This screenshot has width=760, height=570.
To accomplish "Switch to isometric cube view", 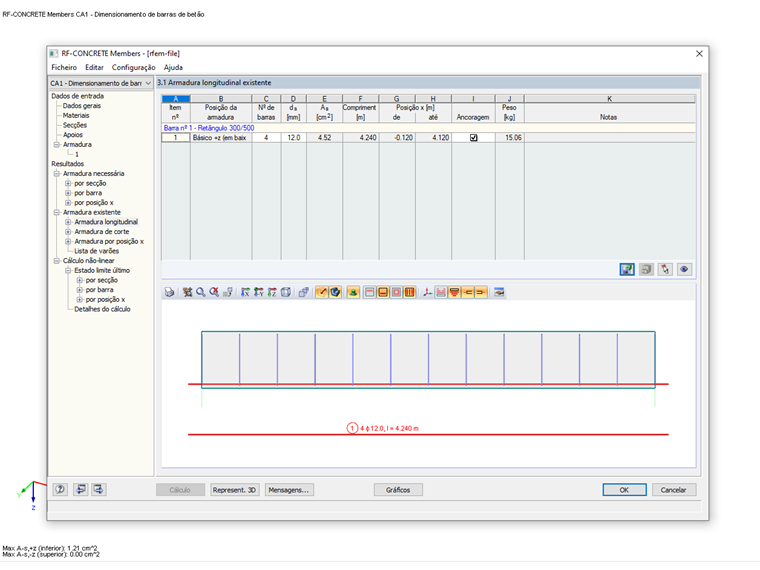I will tap(286, 292).
